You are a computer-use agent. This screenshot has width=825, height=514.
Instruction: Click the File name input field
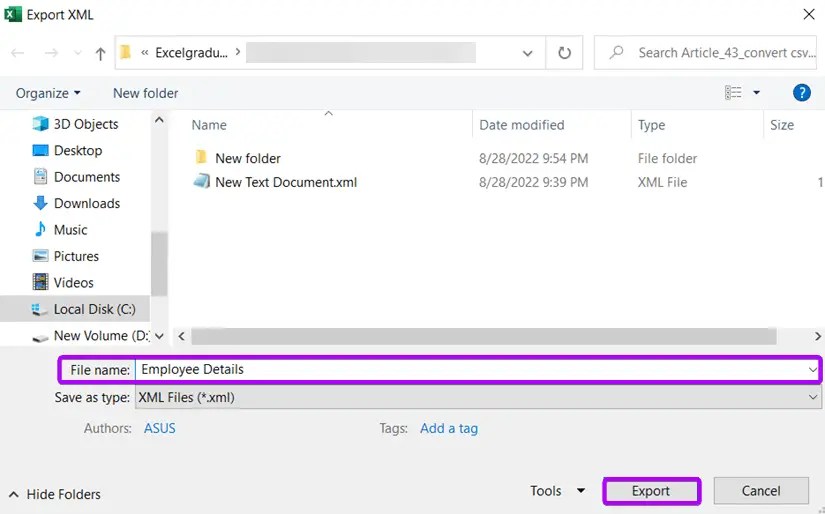471,369
